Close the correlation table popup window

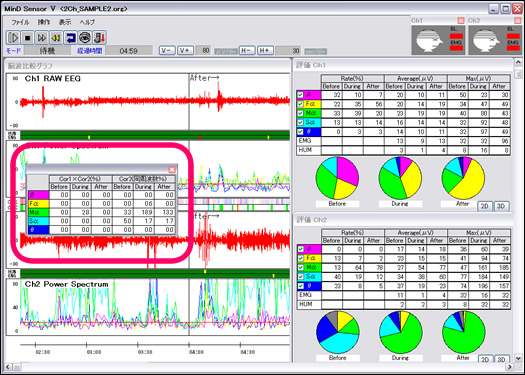click(x=172, y=170)
